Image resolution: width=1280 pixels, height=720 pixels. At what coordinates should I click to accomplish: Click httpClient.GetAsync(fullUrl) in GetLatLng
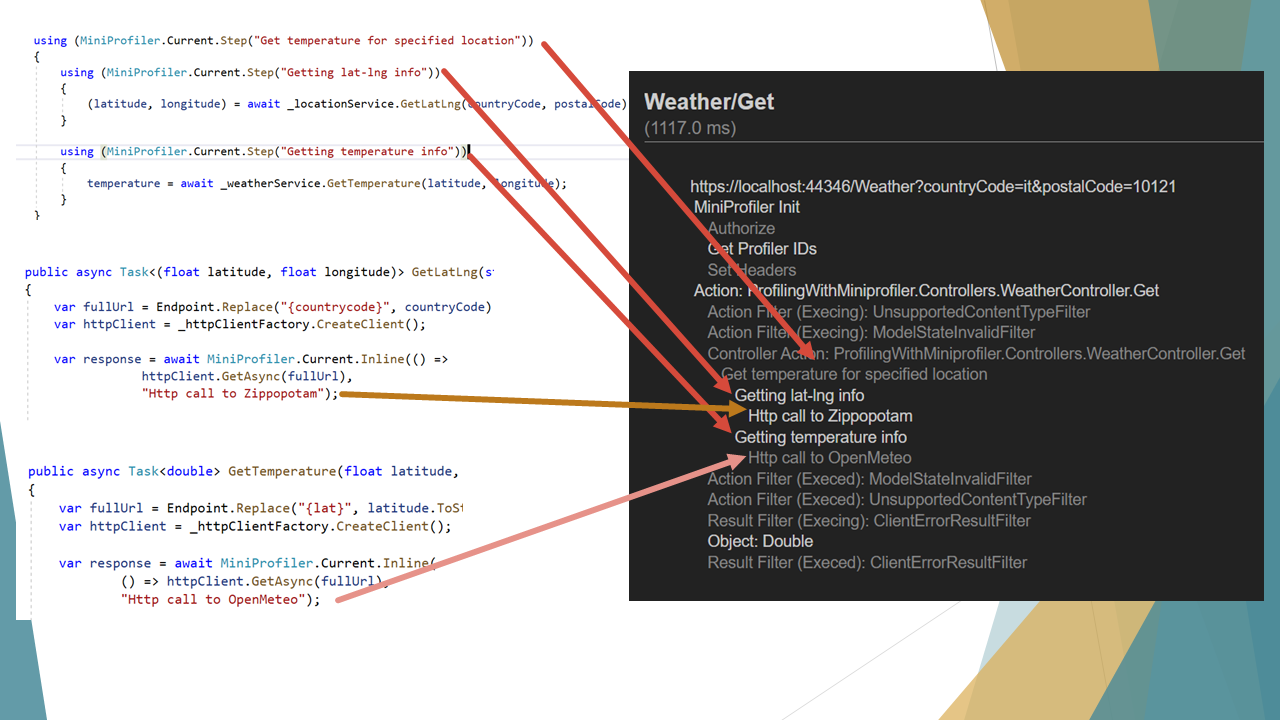tap(247, 376)
